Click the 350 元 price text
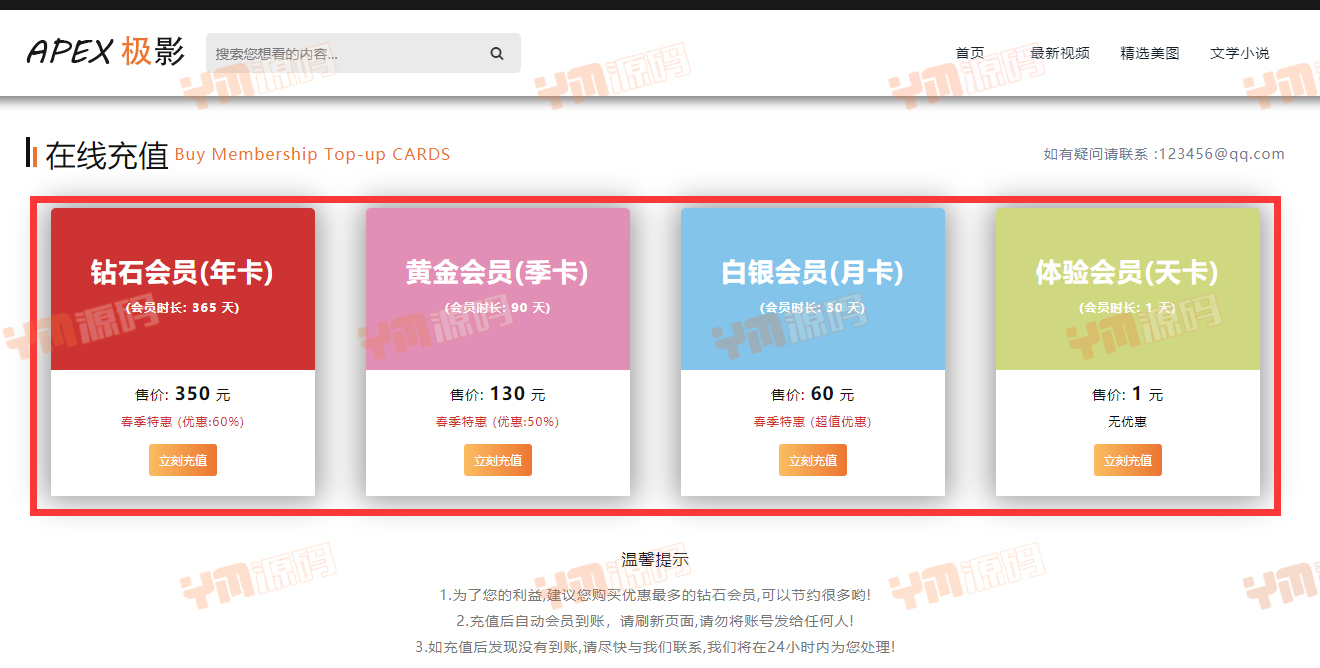Viewport: 1320px width, 668px height. [203, 394]
